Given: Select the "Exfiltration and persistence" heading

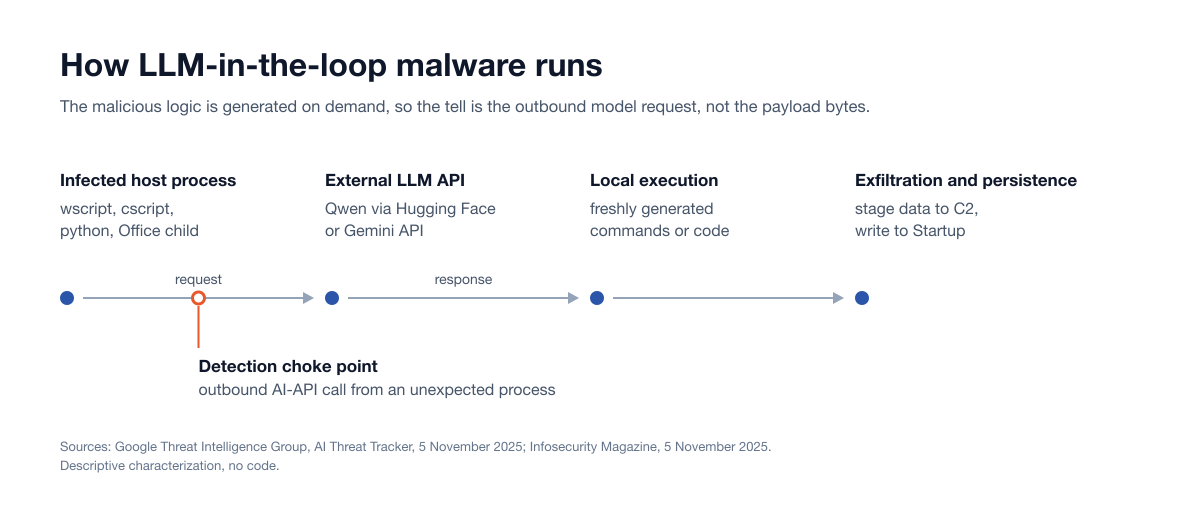Looking at the screenshot, I should tap(966, 181).
